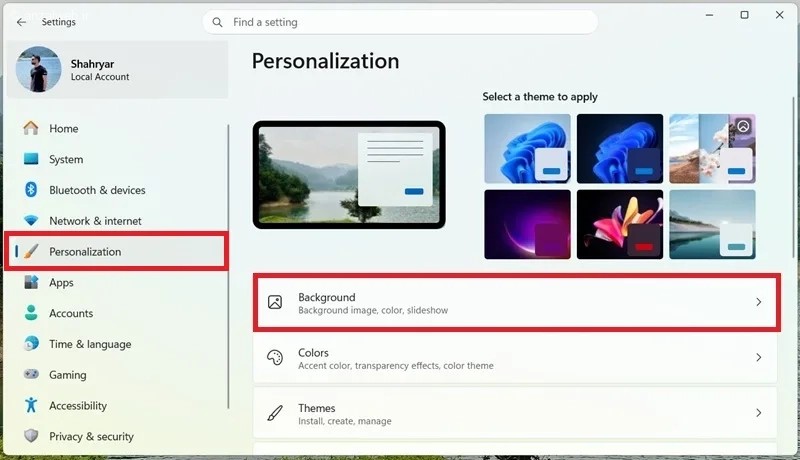The width and height of the screenshot is (800, 460).
Task: Apply the calm lake landscape theme
Action: click(712, 224)
